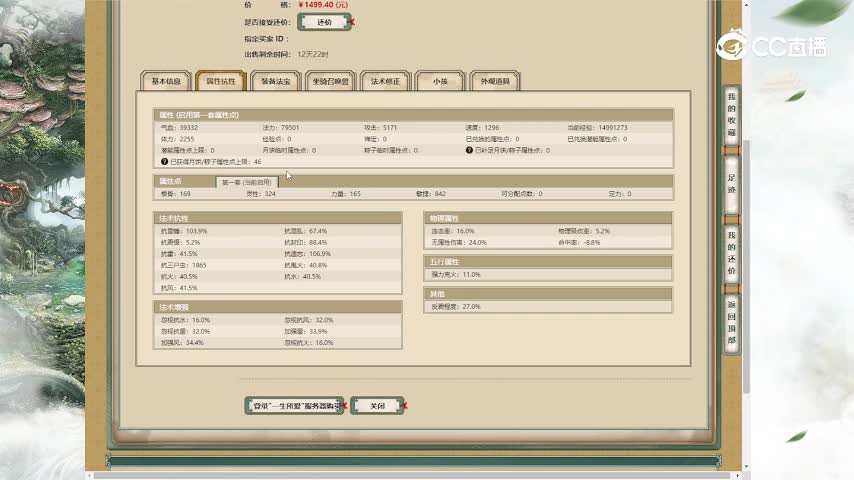854x480 pixels.
Task: Click the scrollbar down arrow
Action: click(x=745, y=468)
